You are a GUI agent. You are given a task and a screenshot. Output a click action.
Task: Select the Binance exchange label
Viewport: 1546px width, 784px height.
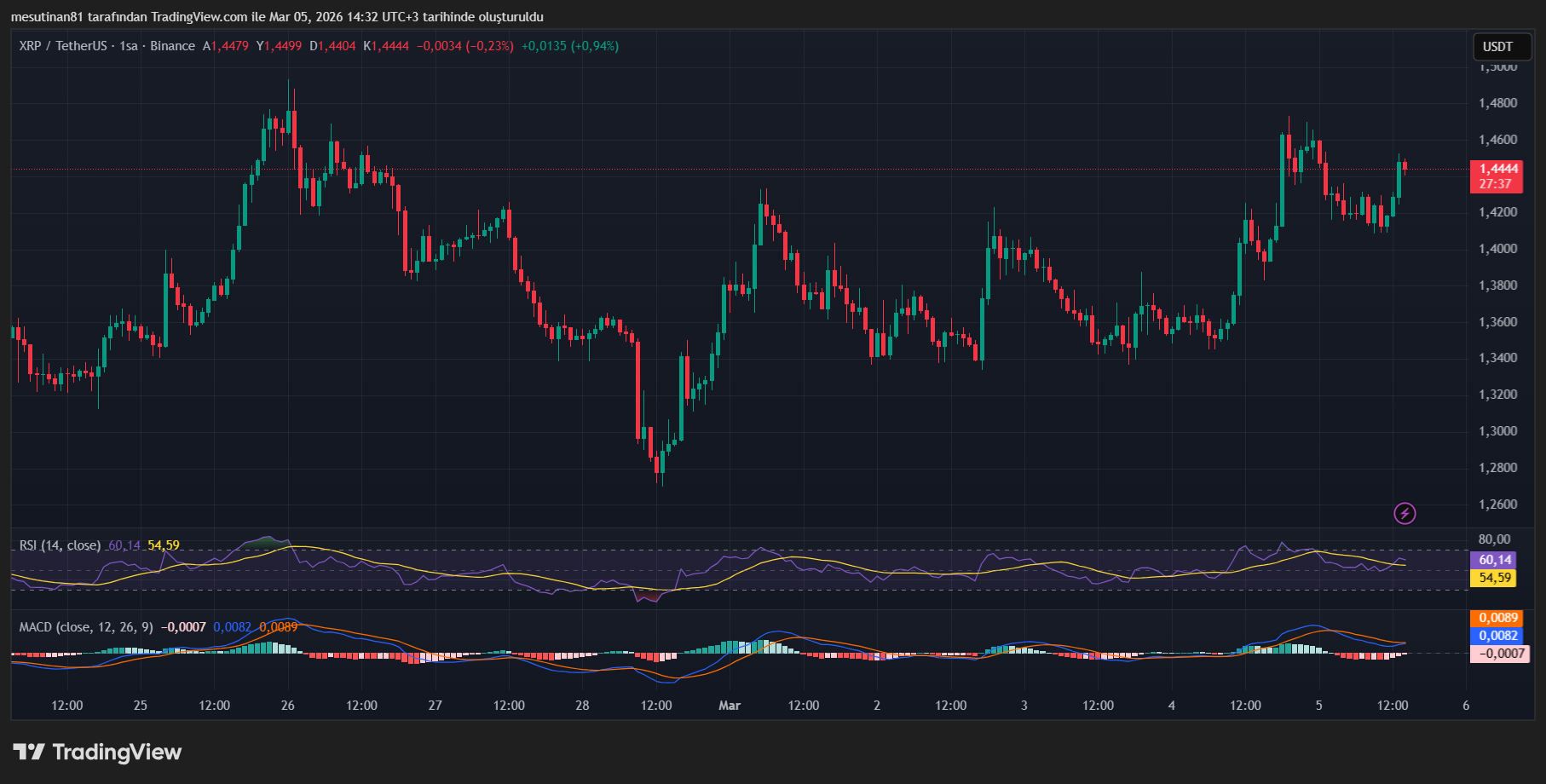pyautogui.click(x=173, y=46)
